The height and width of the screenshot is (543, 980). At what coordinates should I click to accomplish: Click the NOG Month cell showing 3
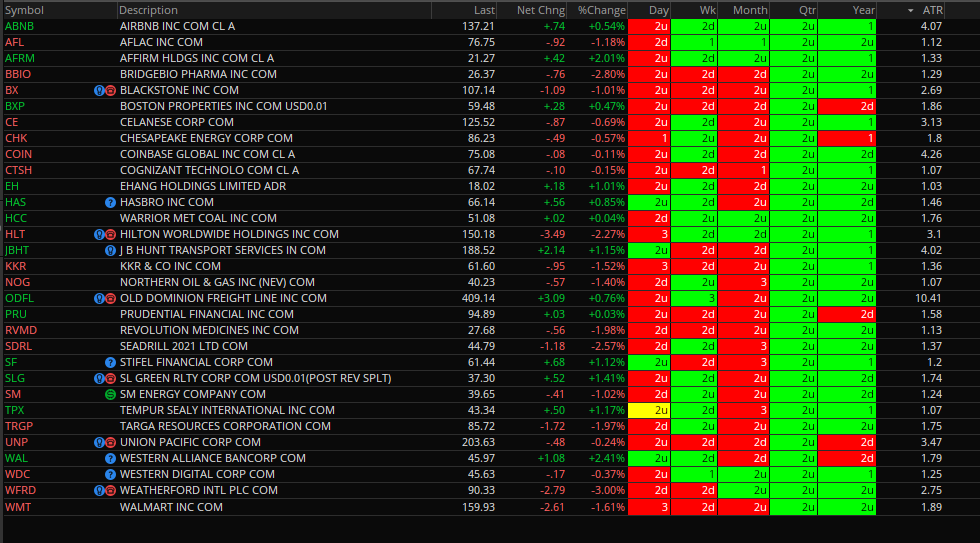tap(743, 282)
